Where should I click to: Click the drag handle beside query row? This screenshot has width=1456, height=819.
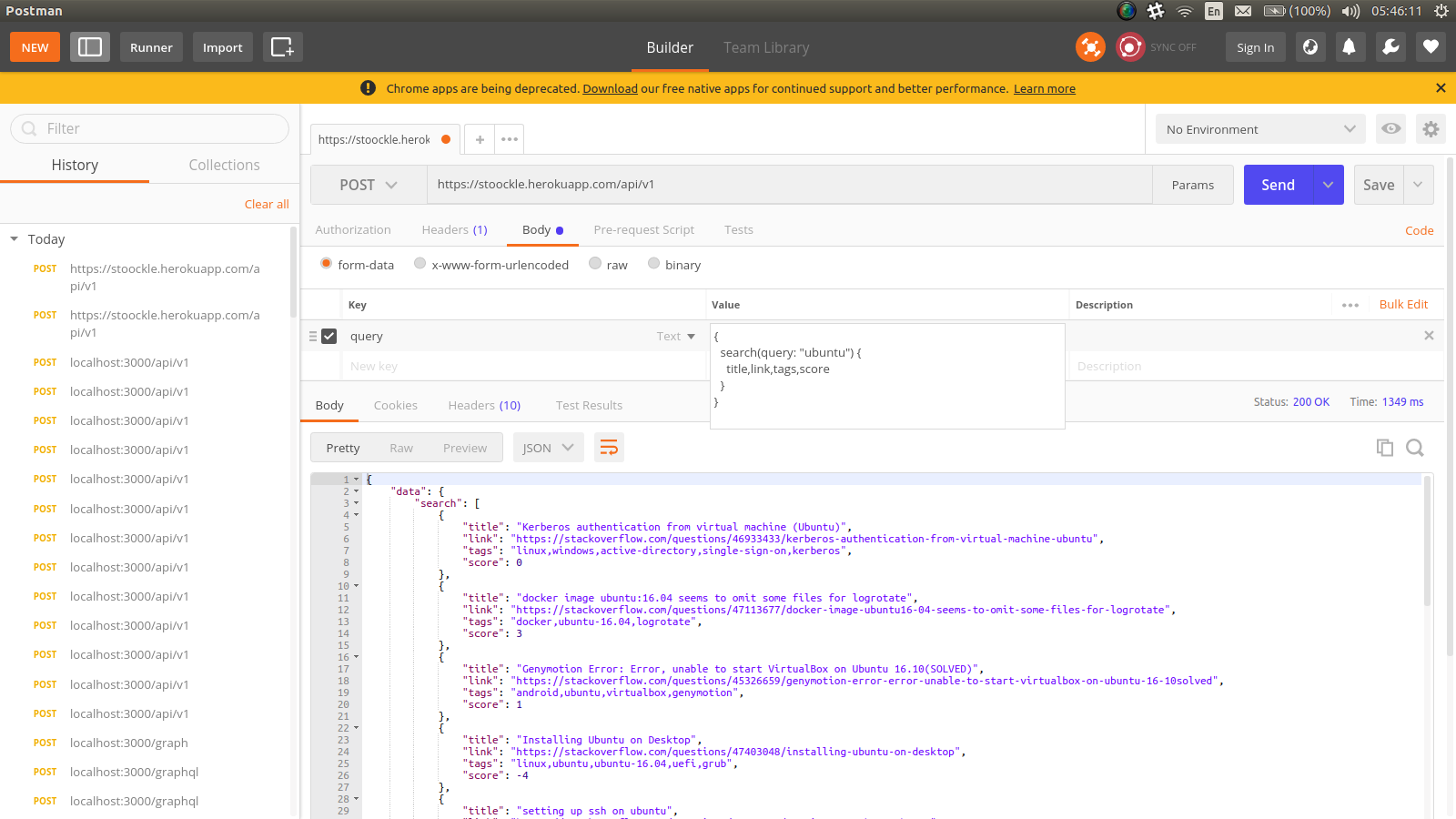pyautogui.click(x=313, y=336)
